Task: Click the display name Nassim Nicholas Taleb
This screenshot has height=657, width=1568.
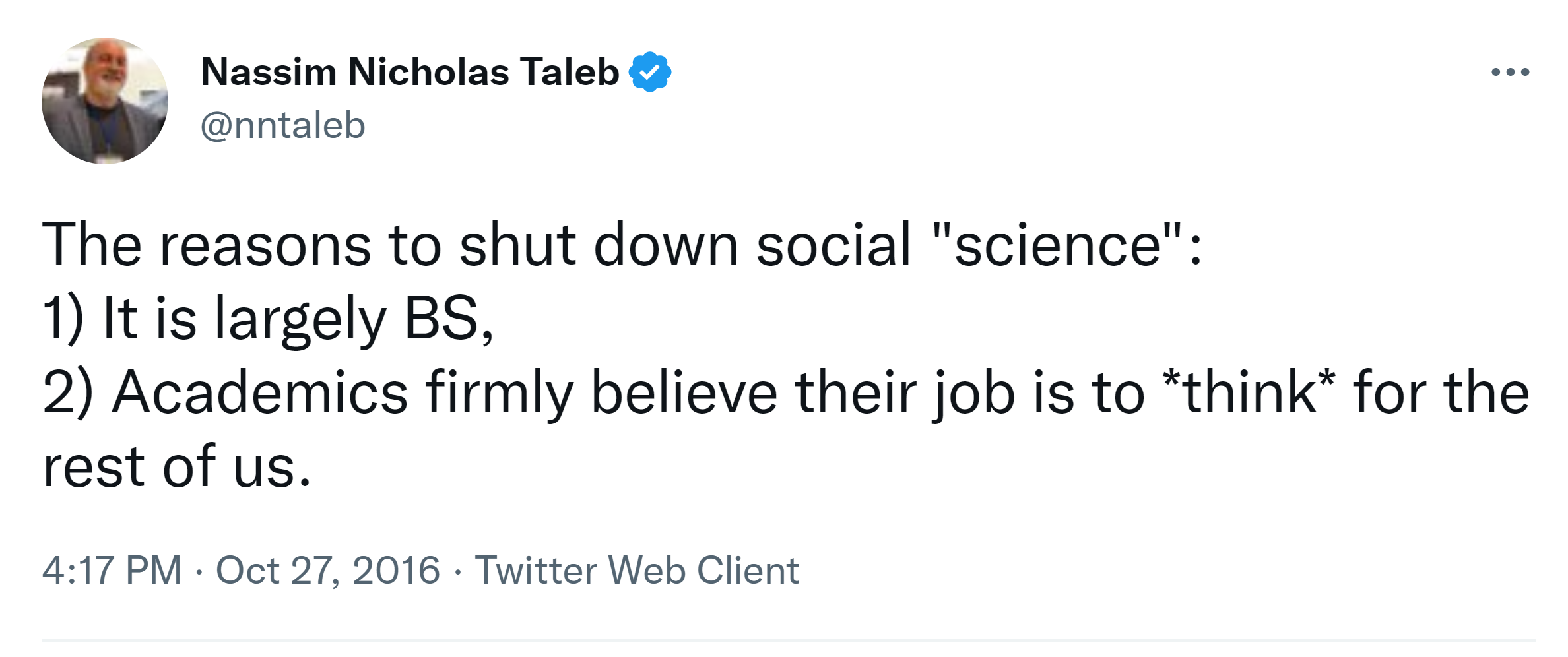Action: [x=410, y=72]
